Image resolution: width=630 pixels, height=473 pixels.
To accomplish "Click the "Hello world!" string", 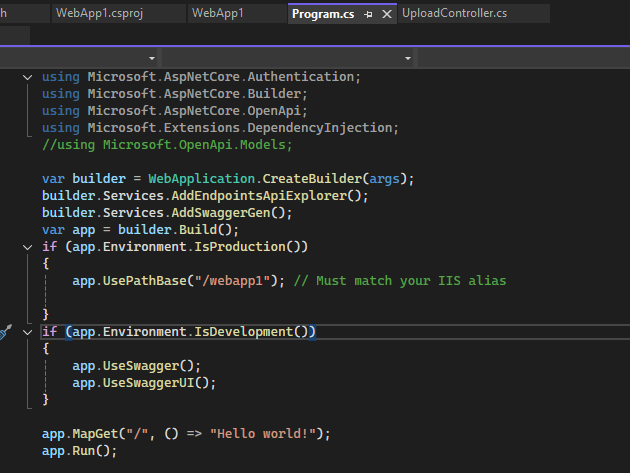I will tap(262, 434).
